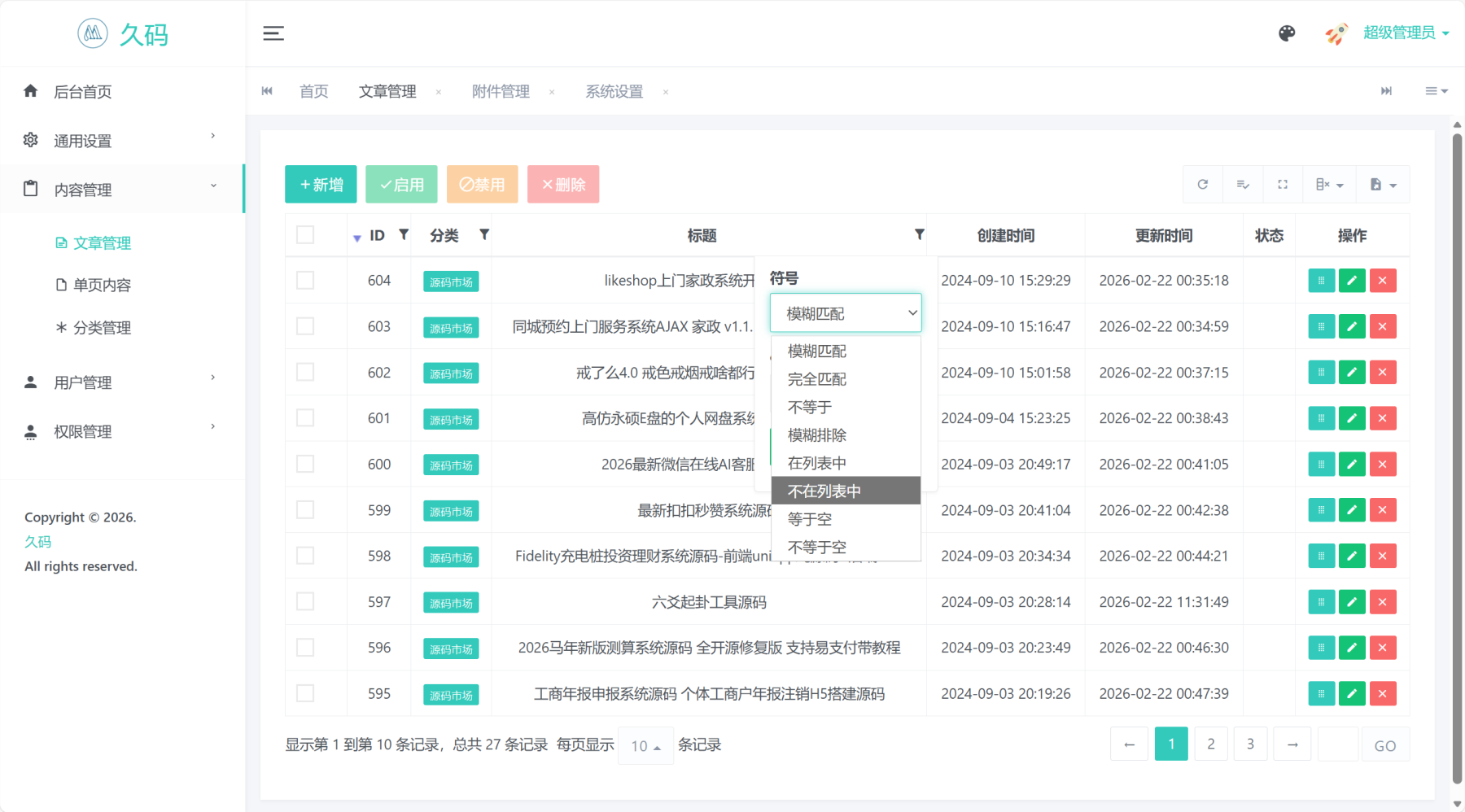This screenshot has width=1465, height=812.
Task: Open the 符号 match type combo box
Action: click(x=846, y=312)
